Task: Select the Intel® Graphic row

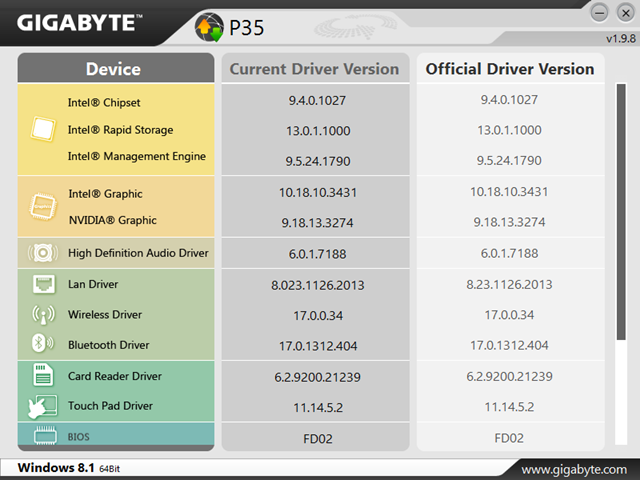Action: pos(105,193)
